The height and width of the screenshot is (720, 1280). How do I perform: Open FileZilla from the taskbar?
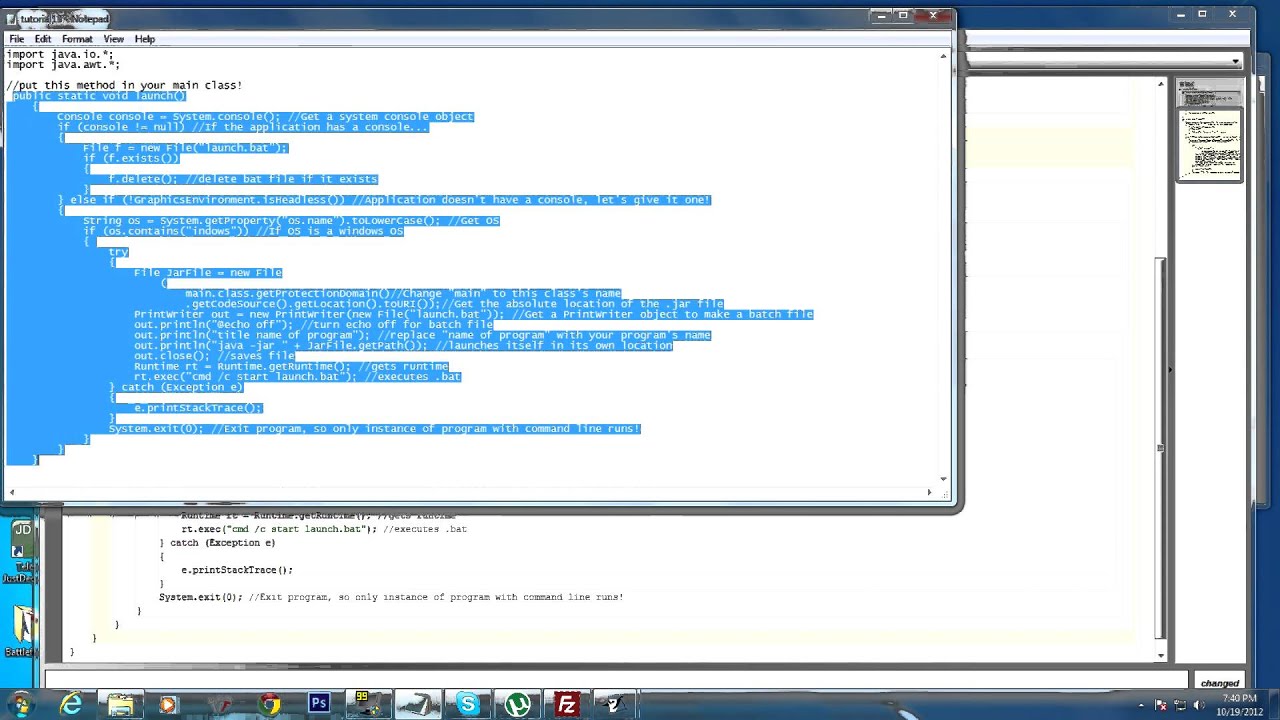point(566,705)
